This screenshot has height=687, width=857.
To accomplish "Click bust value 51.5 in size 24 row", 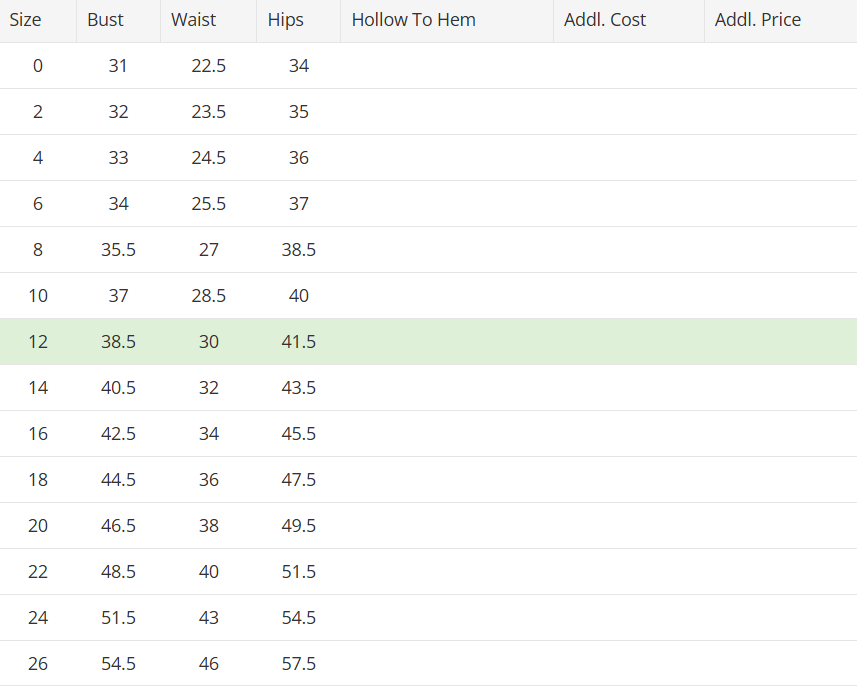I will click(118, 618).
